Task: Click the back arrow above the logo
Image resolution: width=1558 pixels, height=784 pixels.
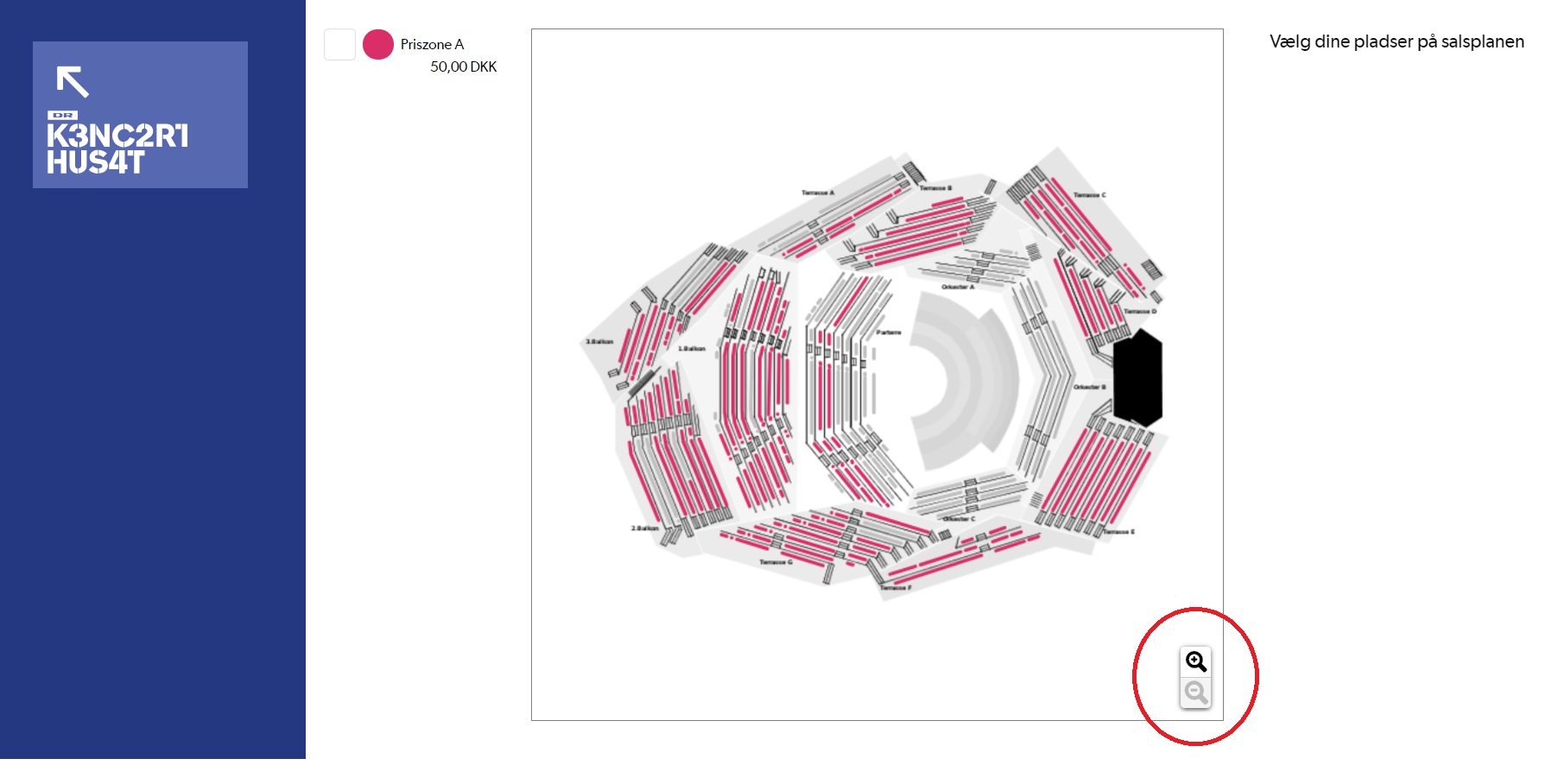Action: 73,81
